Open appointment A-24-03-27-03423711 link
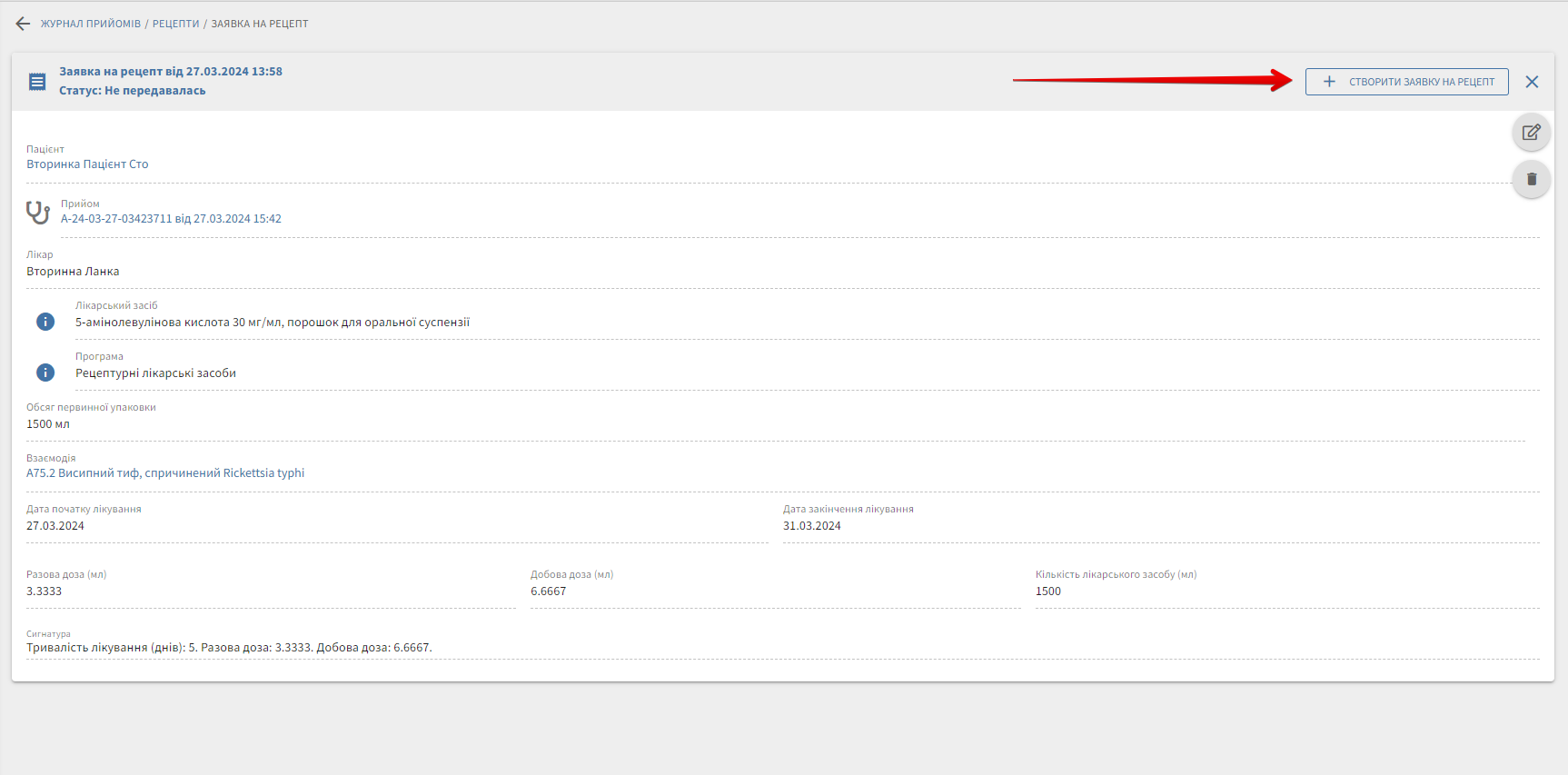Image resolution: width=1568 pixels, height=775 pixels. (171, 219)
